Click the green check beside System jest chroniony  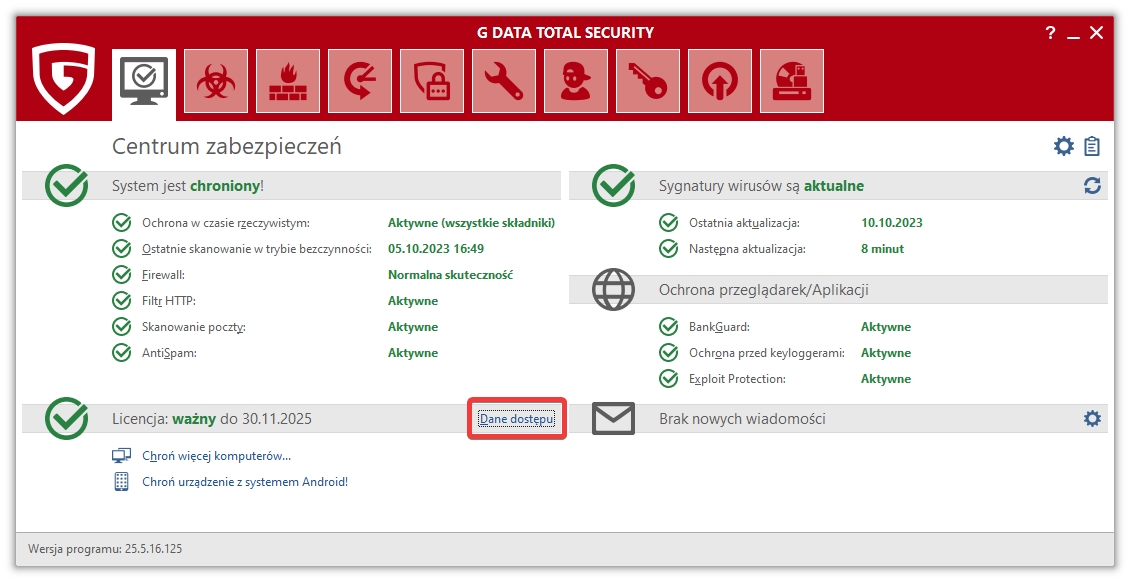pos(66,186)
